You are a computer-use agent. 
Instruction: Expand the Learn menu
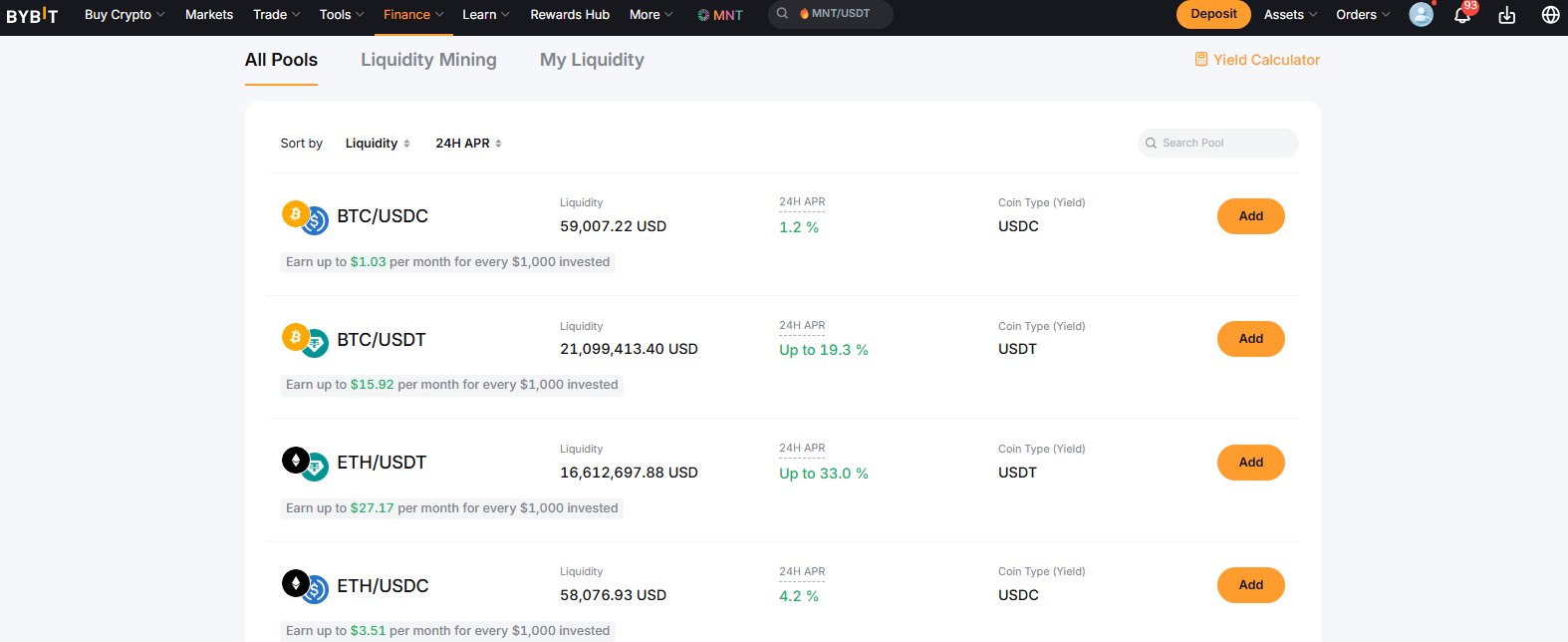click(x=486, y=15)
